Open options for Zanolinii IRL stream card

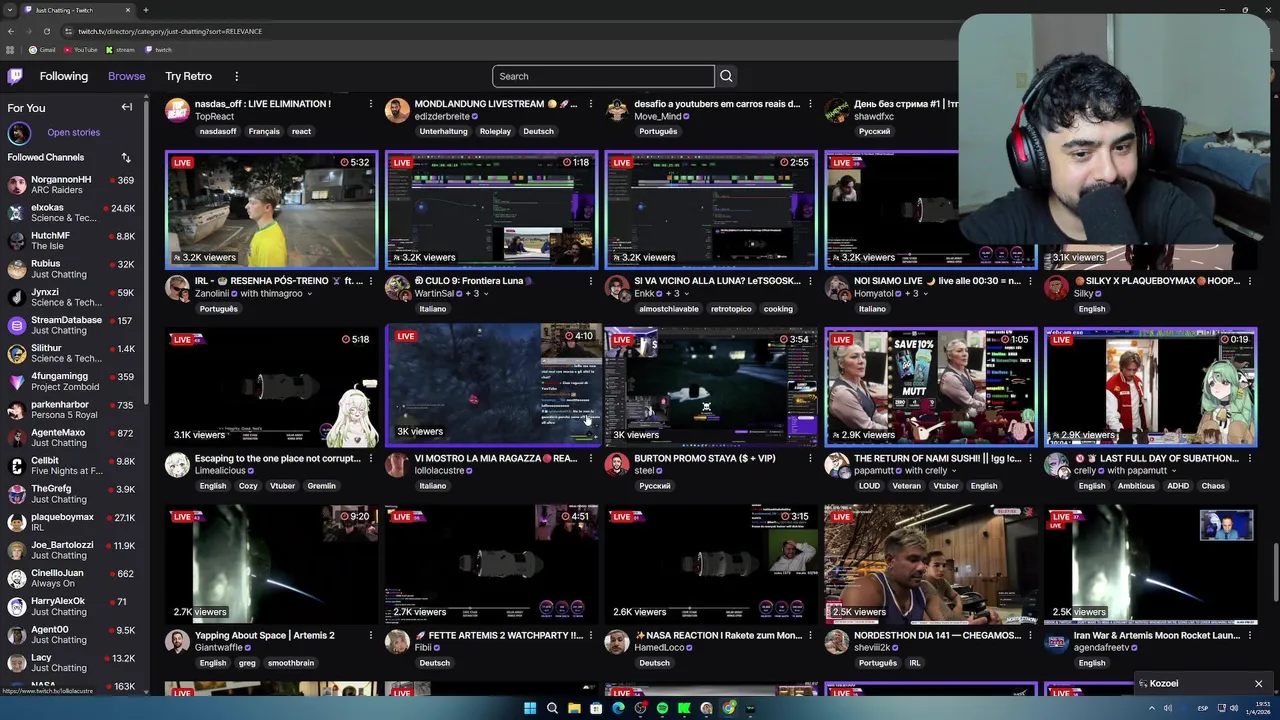(x=370, y=281)
